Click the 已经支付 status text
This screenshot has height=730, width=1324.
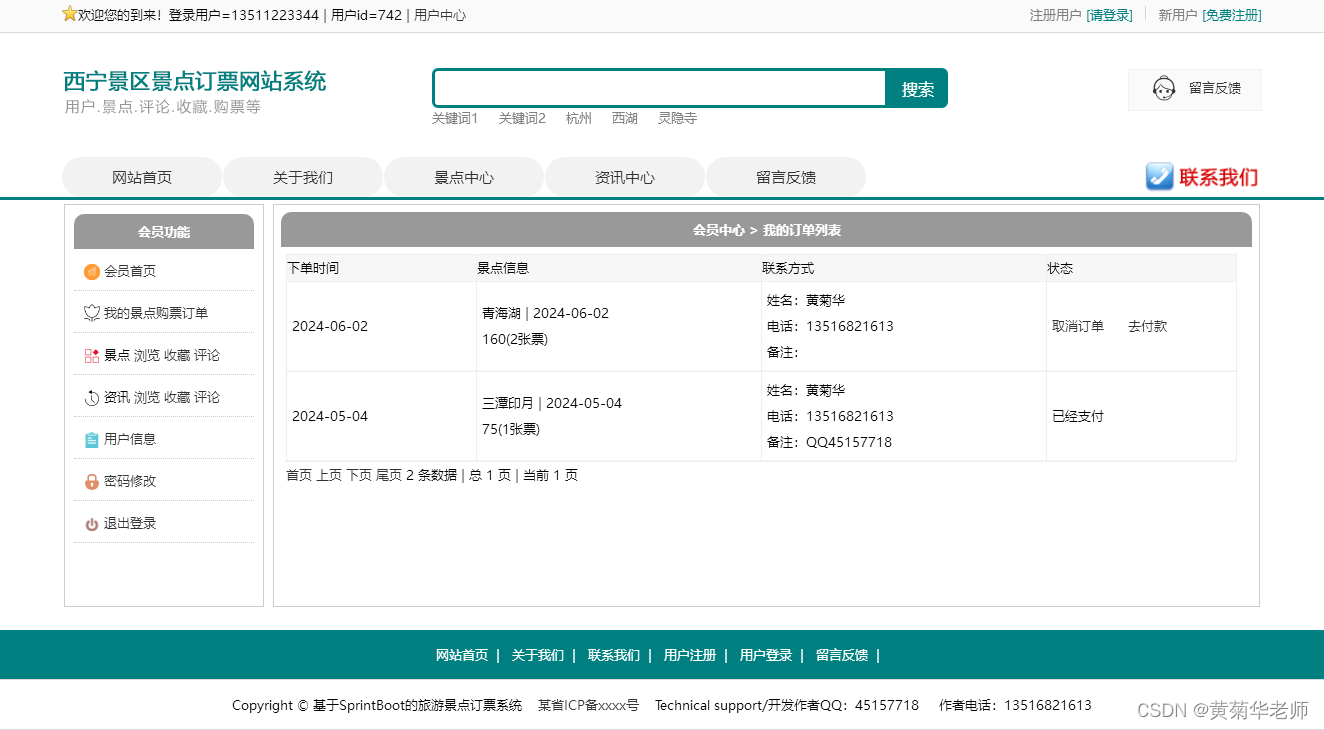(1078, 416)
